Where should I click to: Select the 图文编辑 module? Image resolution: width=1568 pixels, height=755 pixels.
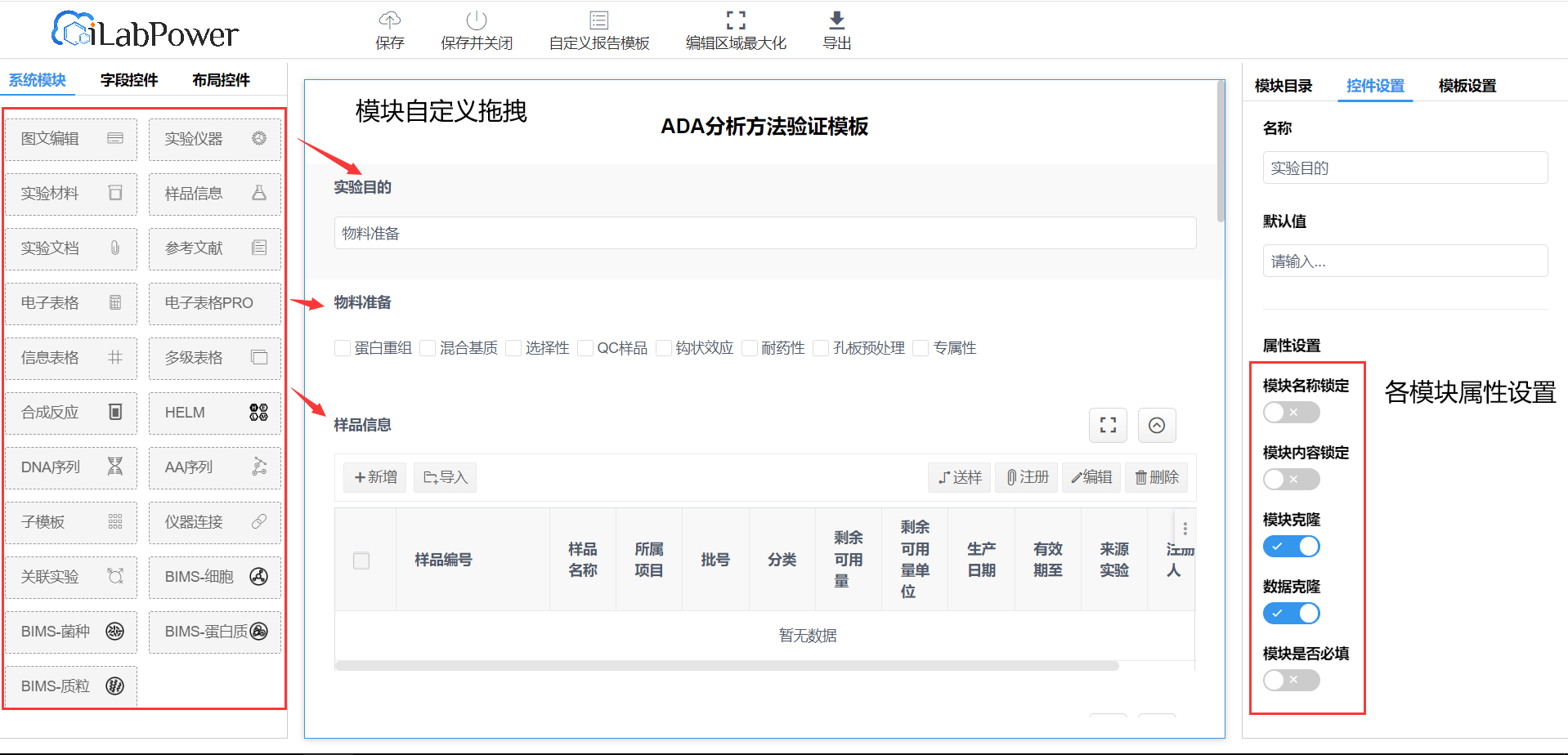[72, 139]
